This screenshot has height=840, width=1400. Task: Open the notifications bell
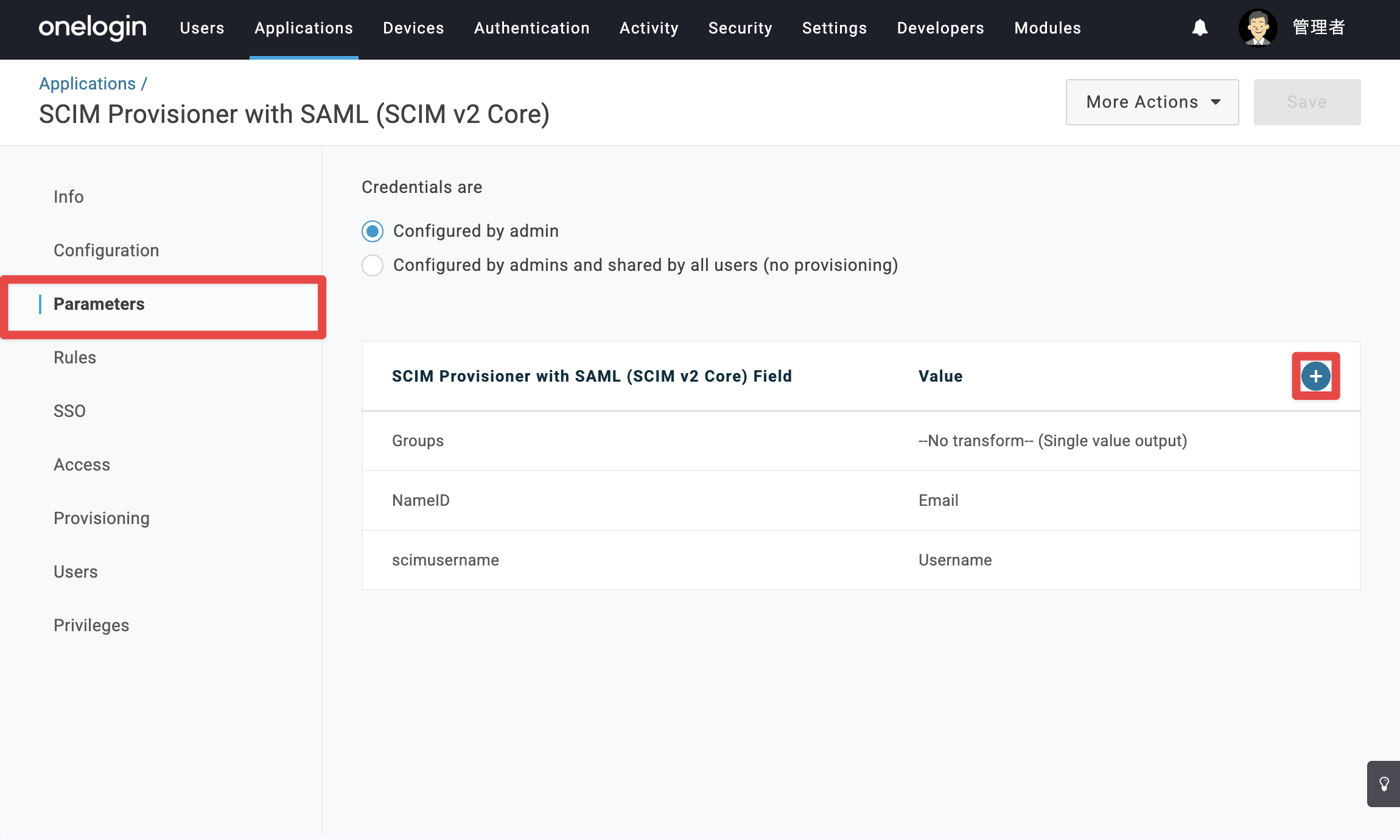1200,28
